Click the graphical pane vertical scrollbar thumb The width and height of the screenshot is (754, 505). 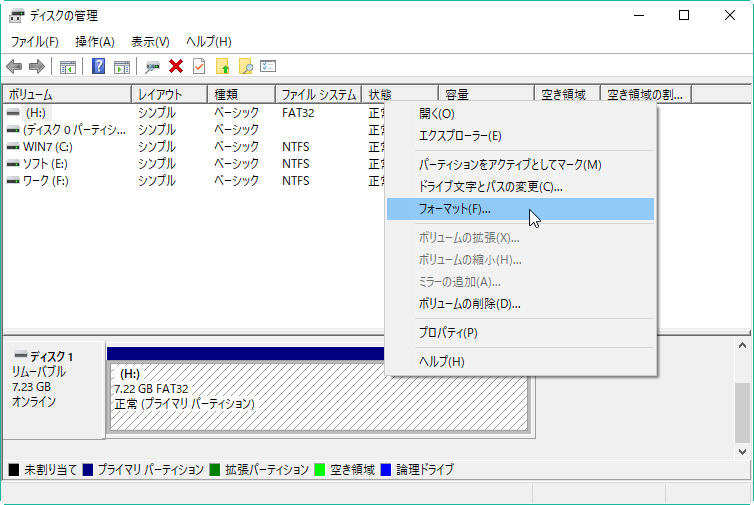742,413
